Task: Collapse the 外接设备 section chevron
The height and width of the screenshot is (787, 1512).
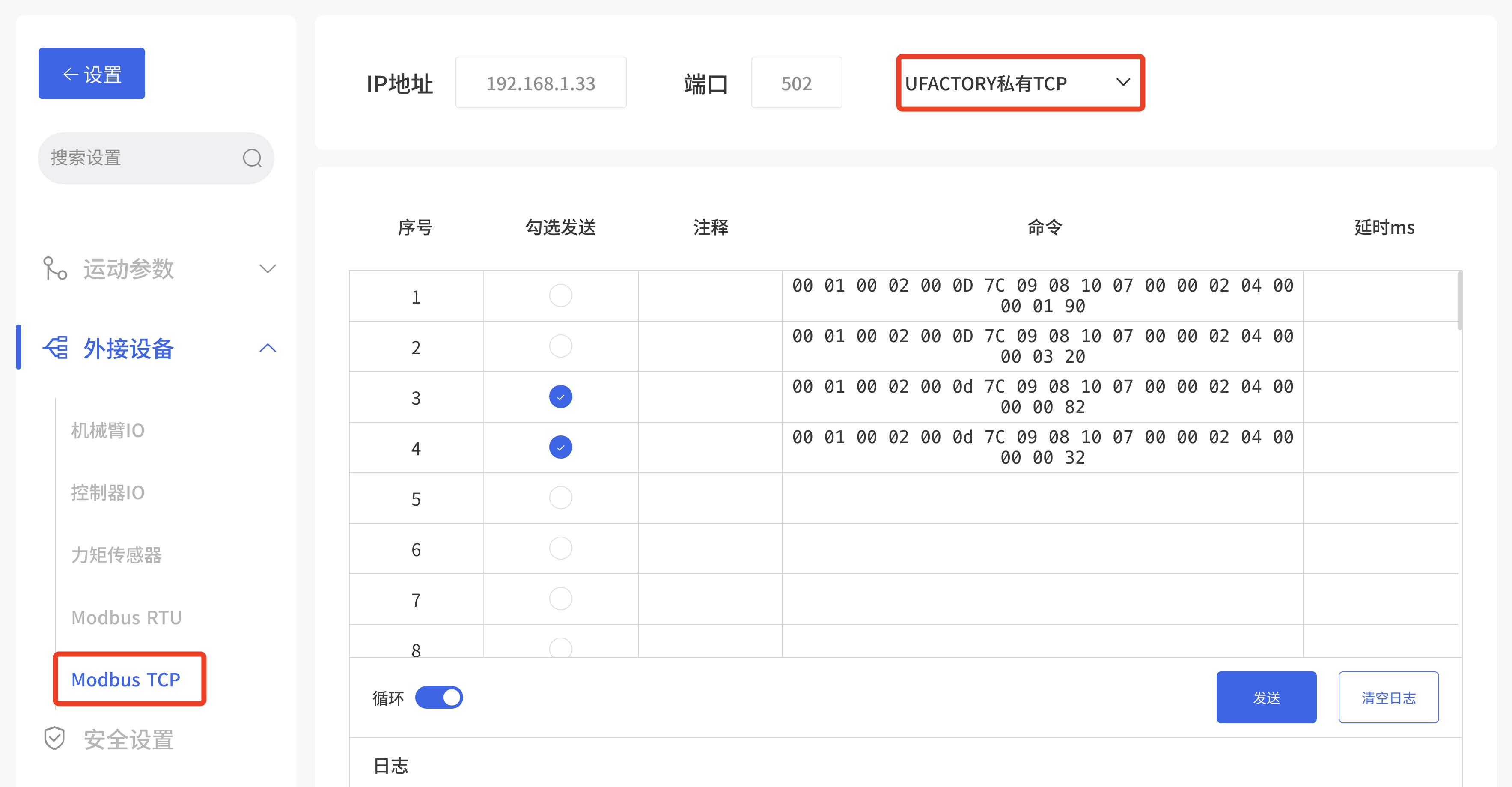Action: click(x=268, y=348)
